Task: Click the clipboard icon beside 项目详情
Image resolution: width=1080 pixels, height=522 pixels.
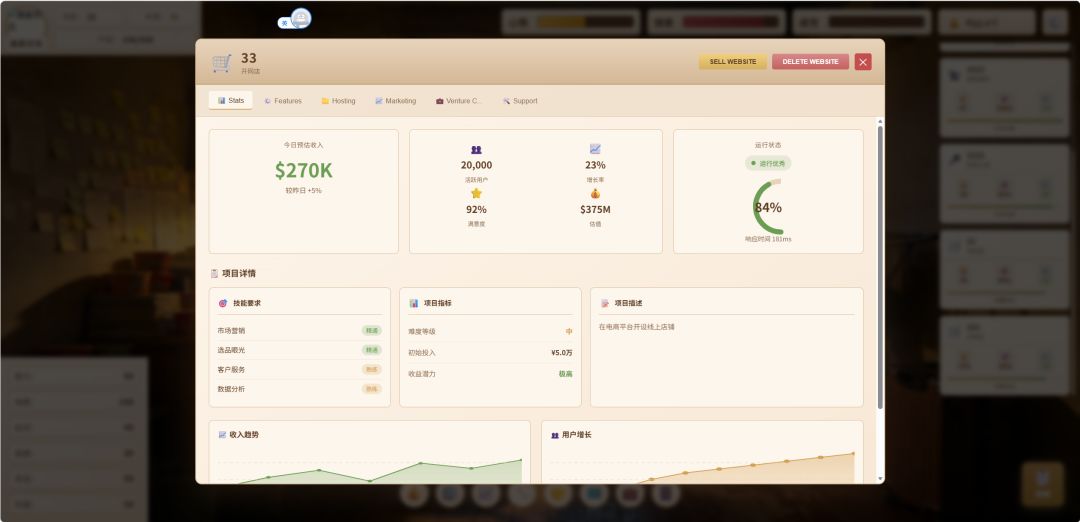Action: [x=214, y=273]
